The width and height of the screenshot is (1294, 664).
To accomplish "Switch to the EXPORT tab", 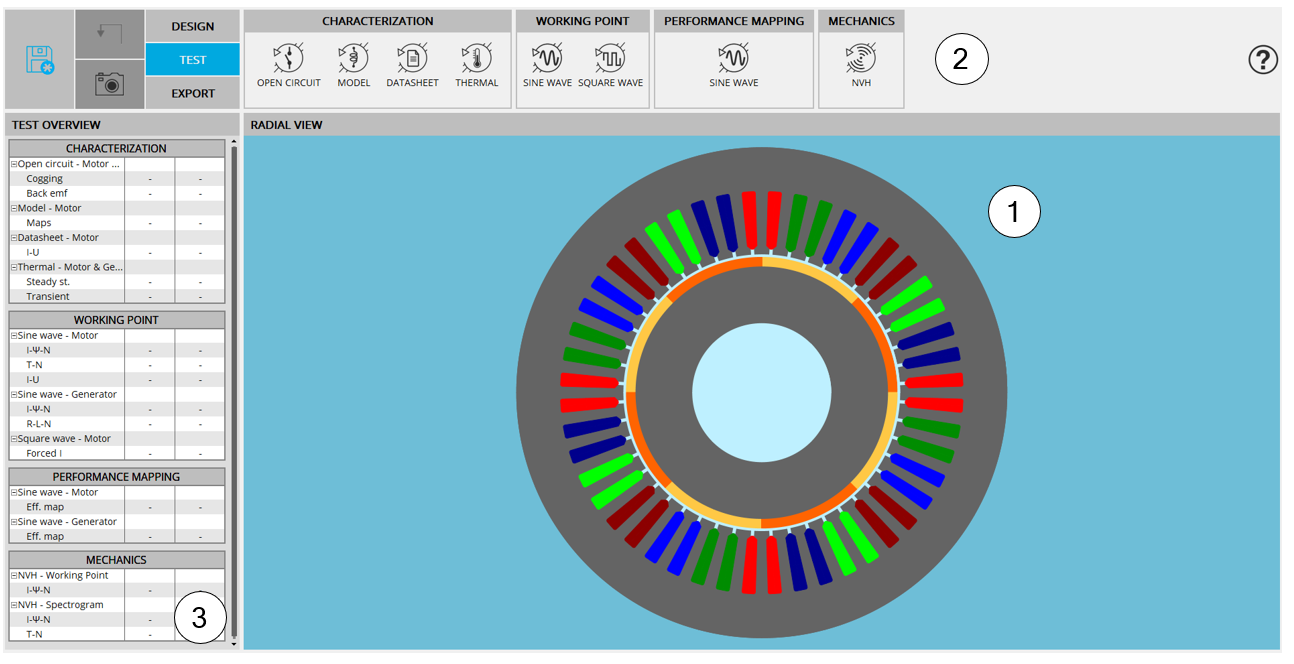I will (x=192, y=93).
